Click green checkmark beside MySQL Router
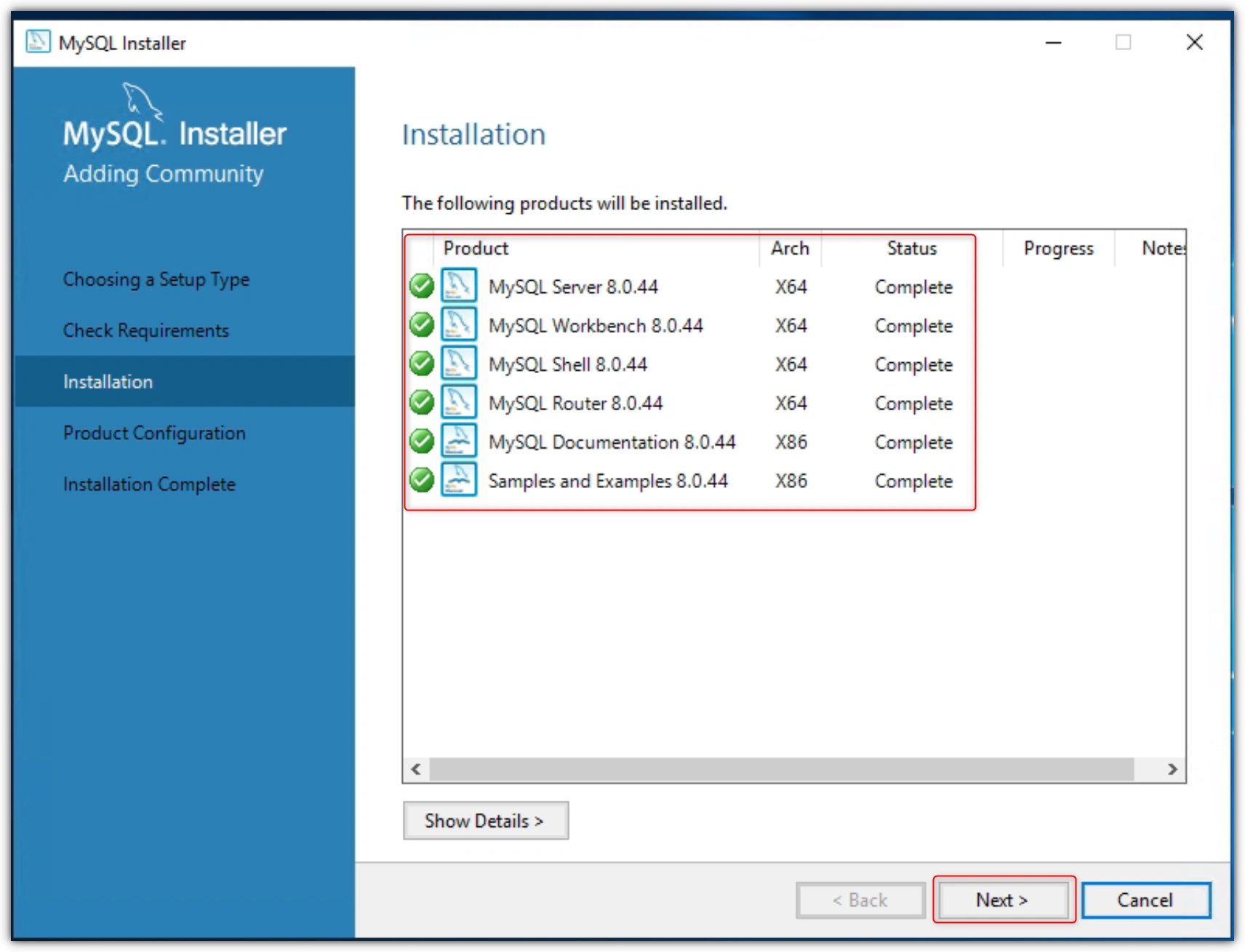This screenshot has height=952, width=1245. click(422, 402)
